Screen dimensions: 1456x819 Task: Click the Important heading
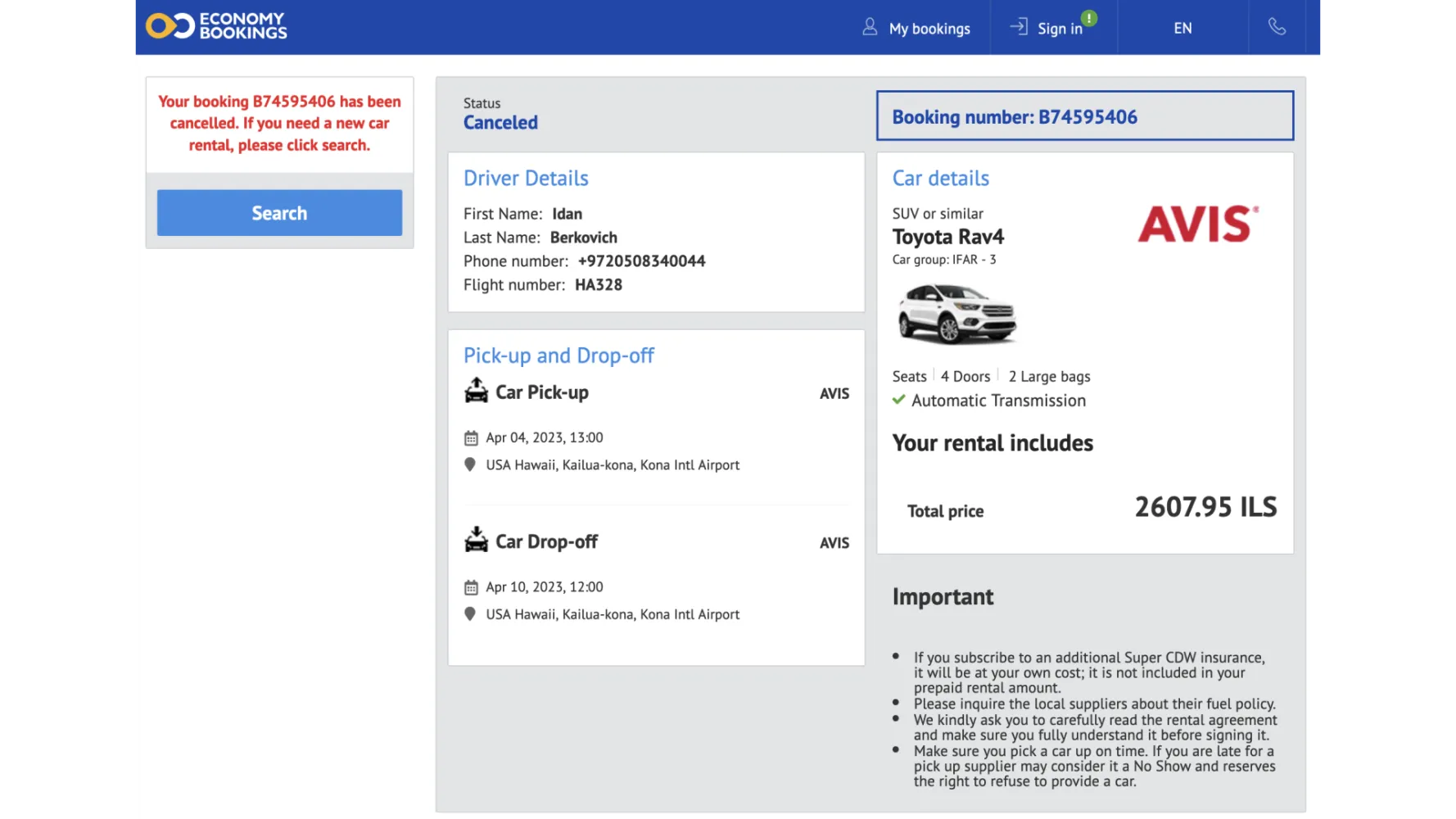[943, 597]
